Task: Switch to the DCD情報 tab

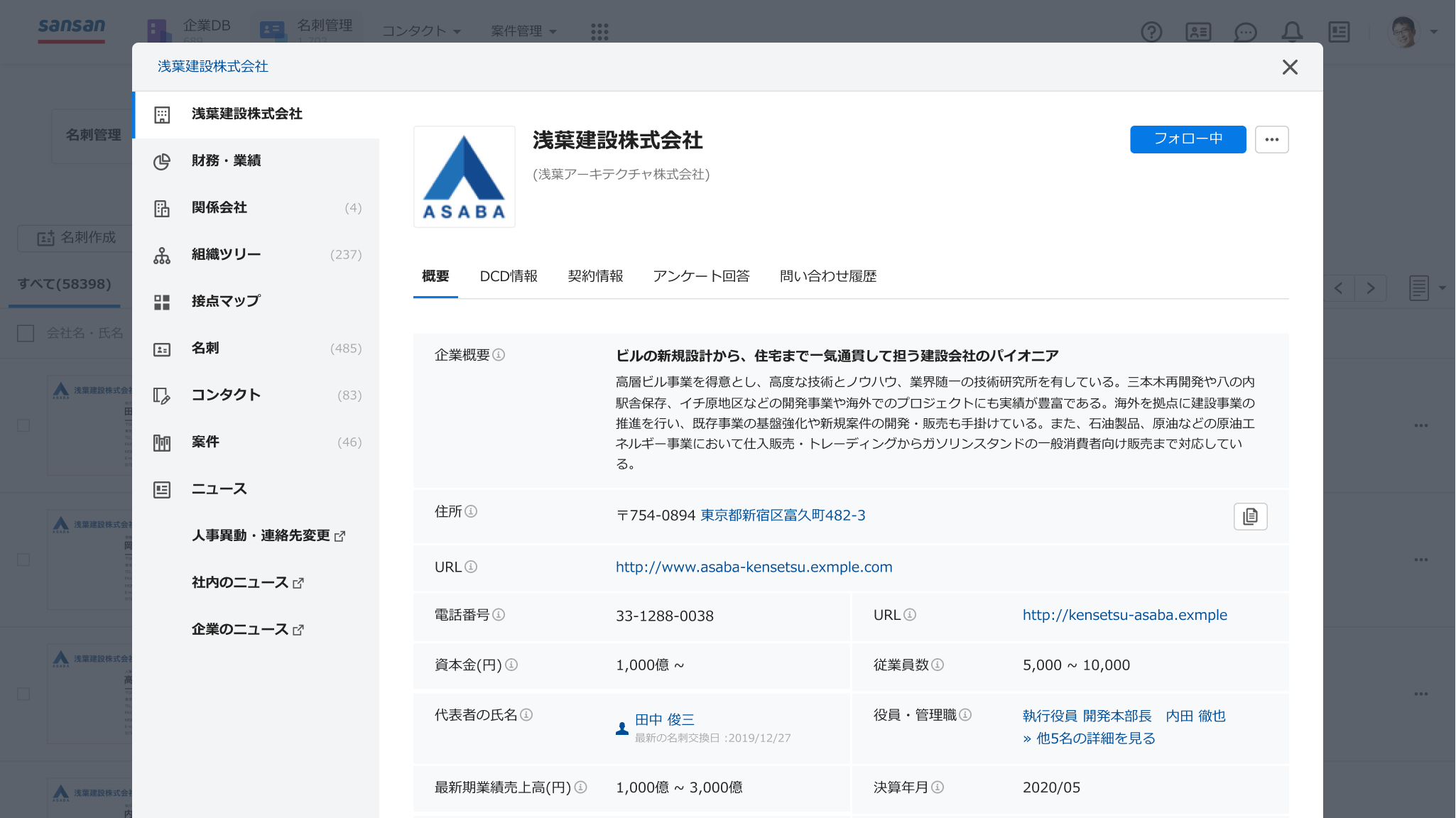Action: point(509,276)
